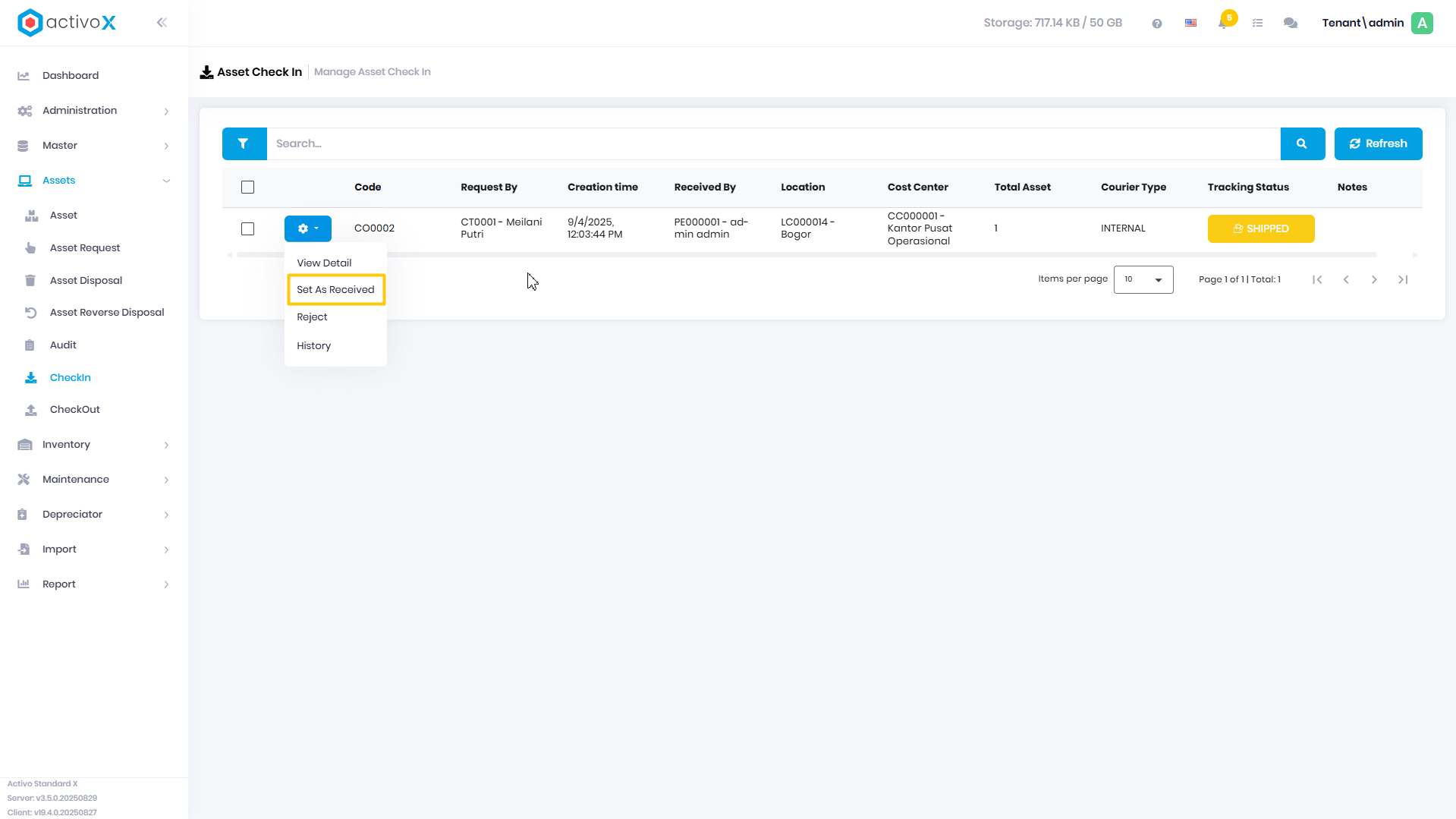Open the notifications bell
This screenshot has width=1456, height=819.
[1223, 24]
